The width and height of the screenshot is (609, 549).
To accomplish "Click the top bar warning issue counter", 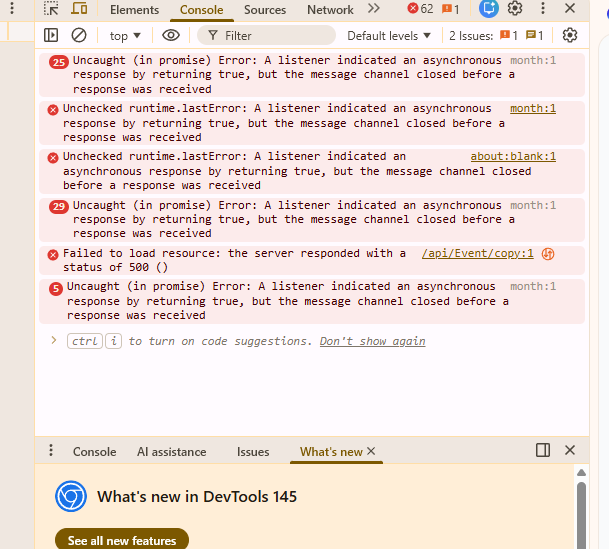I will [x=451, y=9].
